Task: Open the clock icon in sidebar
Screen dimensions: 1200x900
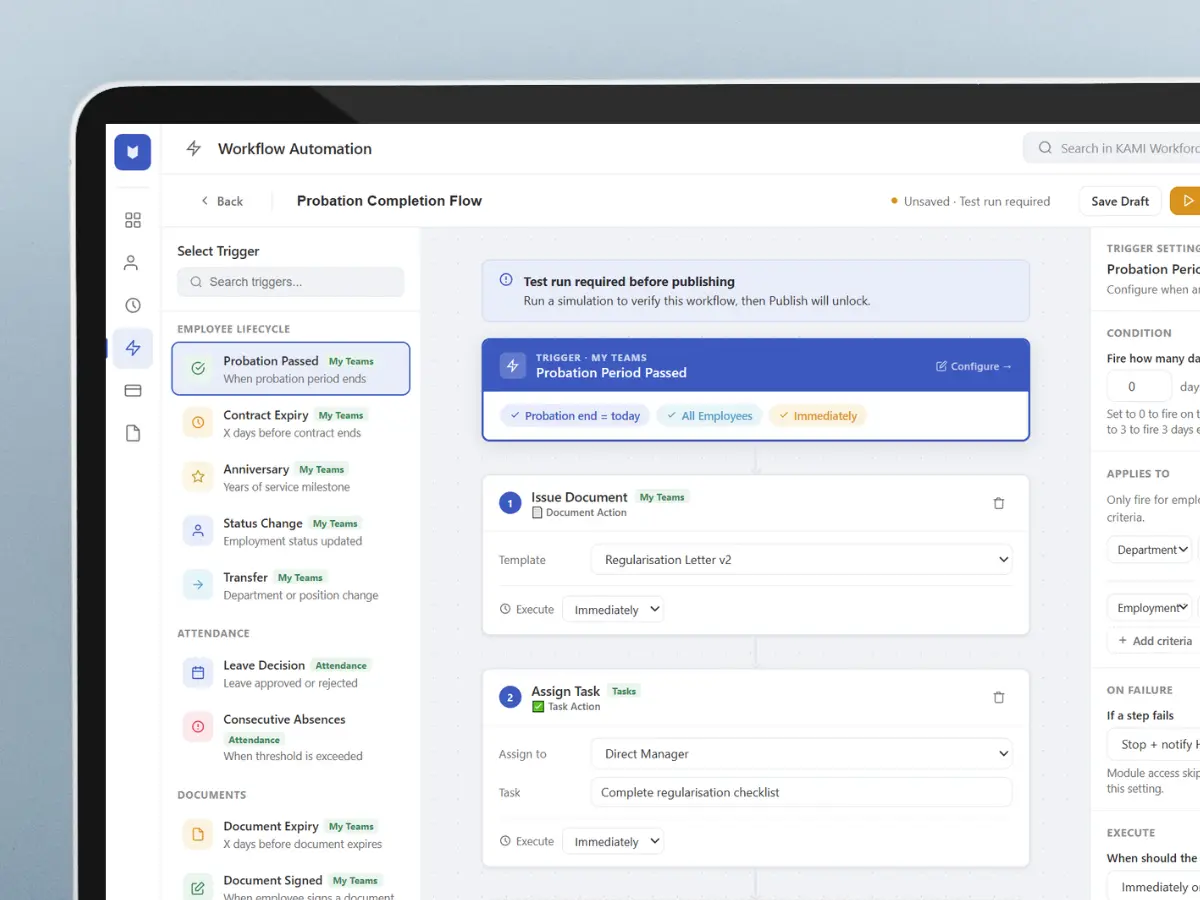Action: pyautogui.click(x=133, y=306)
